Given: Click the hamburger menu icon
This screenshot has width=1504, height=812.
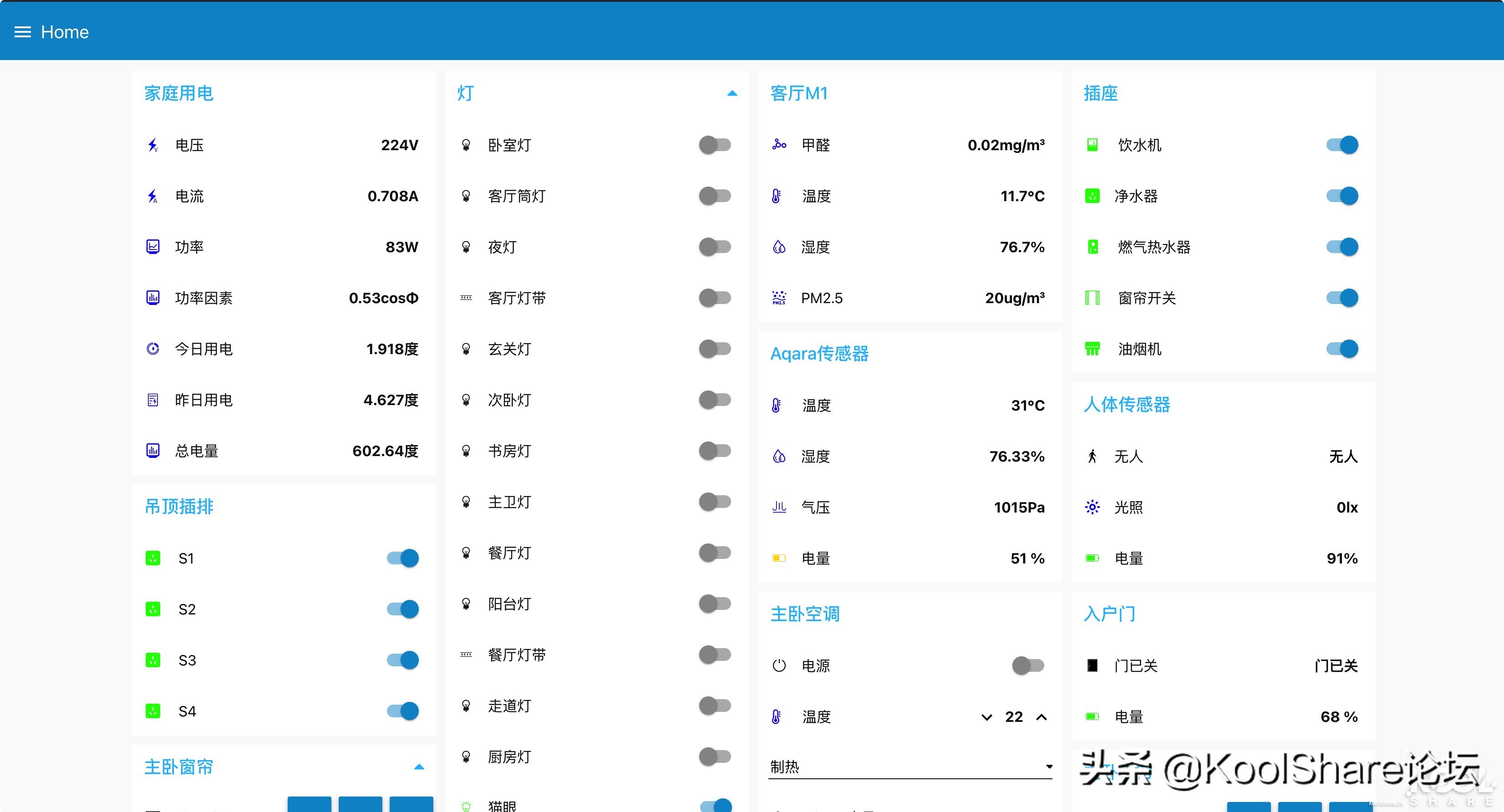Looking at the screenshot, I should pyautogui.click(x=23, y=31).
